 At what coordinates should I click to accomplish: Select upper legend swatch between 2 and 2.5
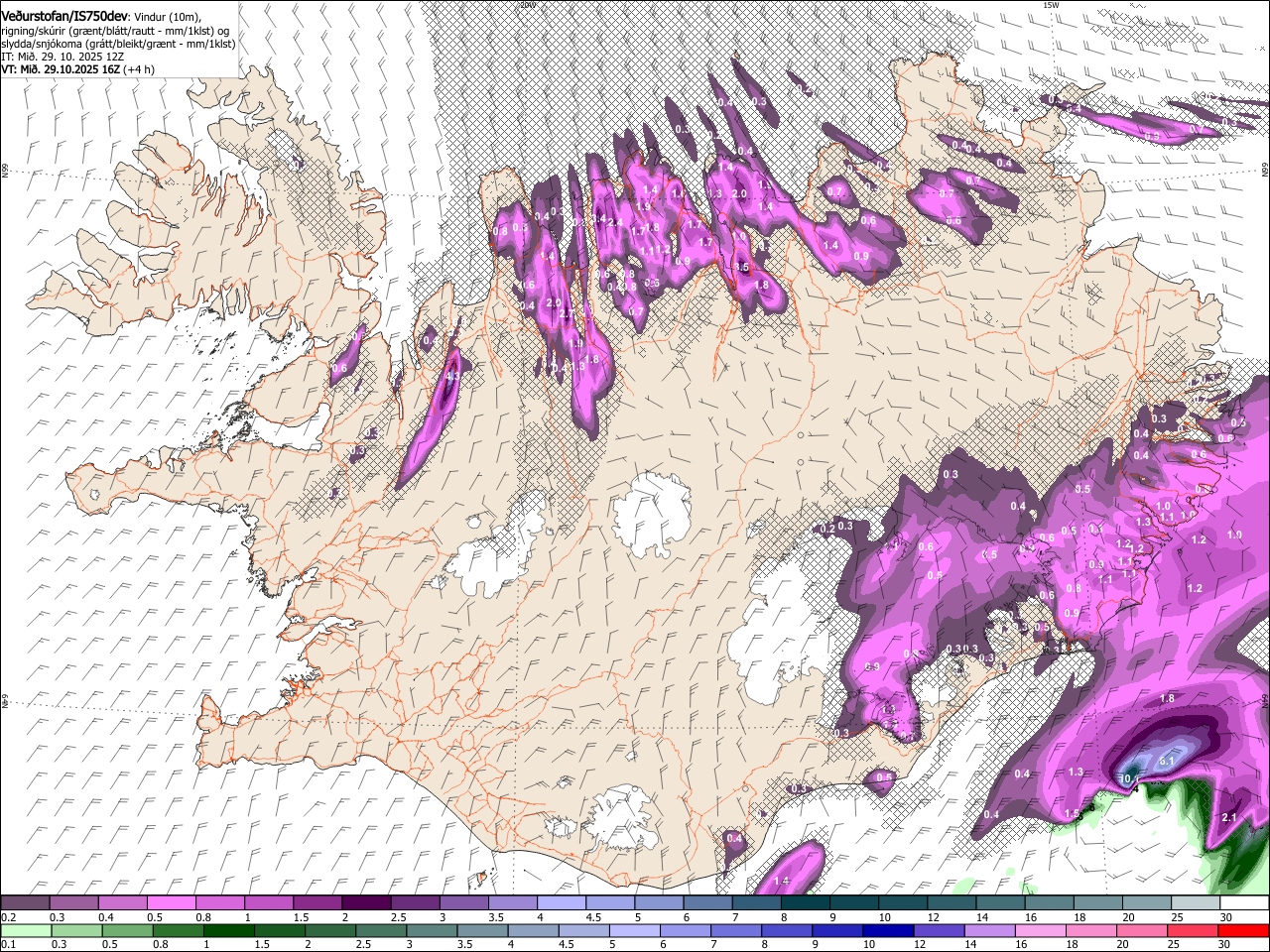point(366,902)
